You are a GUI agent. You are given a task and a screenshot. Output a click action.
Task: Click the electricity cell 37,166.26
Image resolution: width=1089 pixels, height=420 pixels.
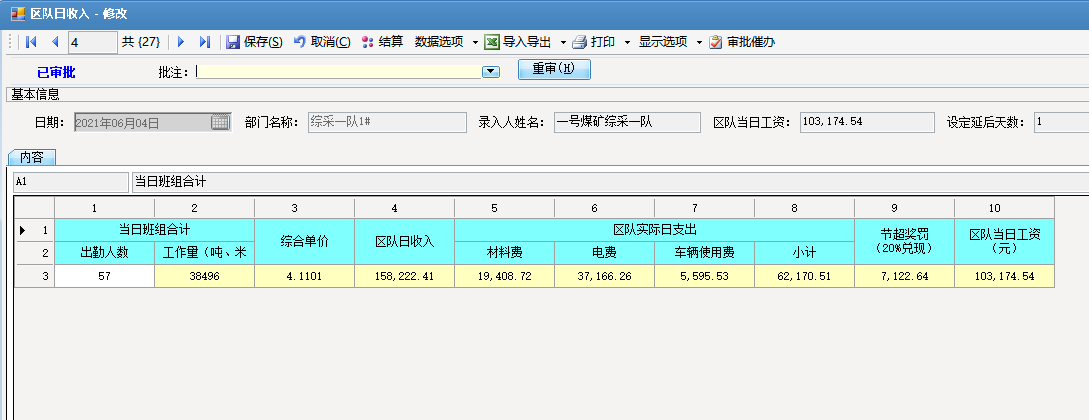604,276
